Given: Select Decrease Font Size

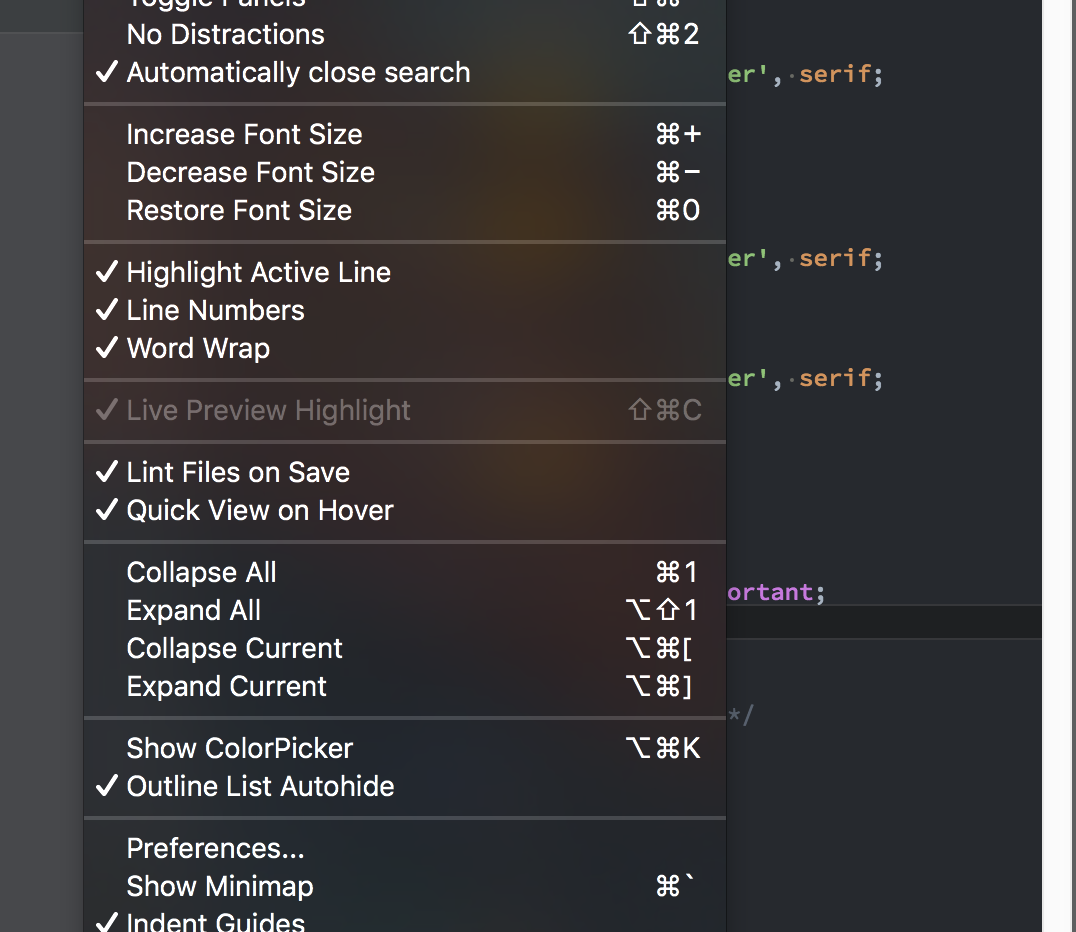Looking at the screenshot, I should pyautogui.click(x=250, y=172).
